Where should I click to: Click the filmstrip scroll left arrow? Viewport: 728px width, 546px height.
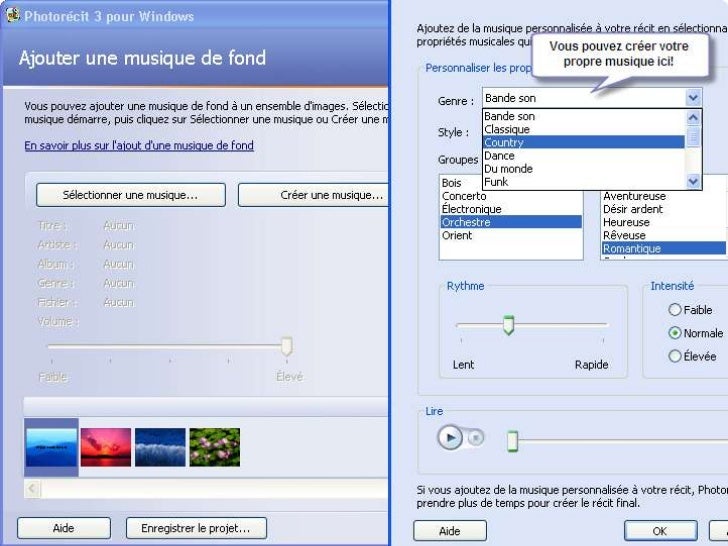point(32,489)
